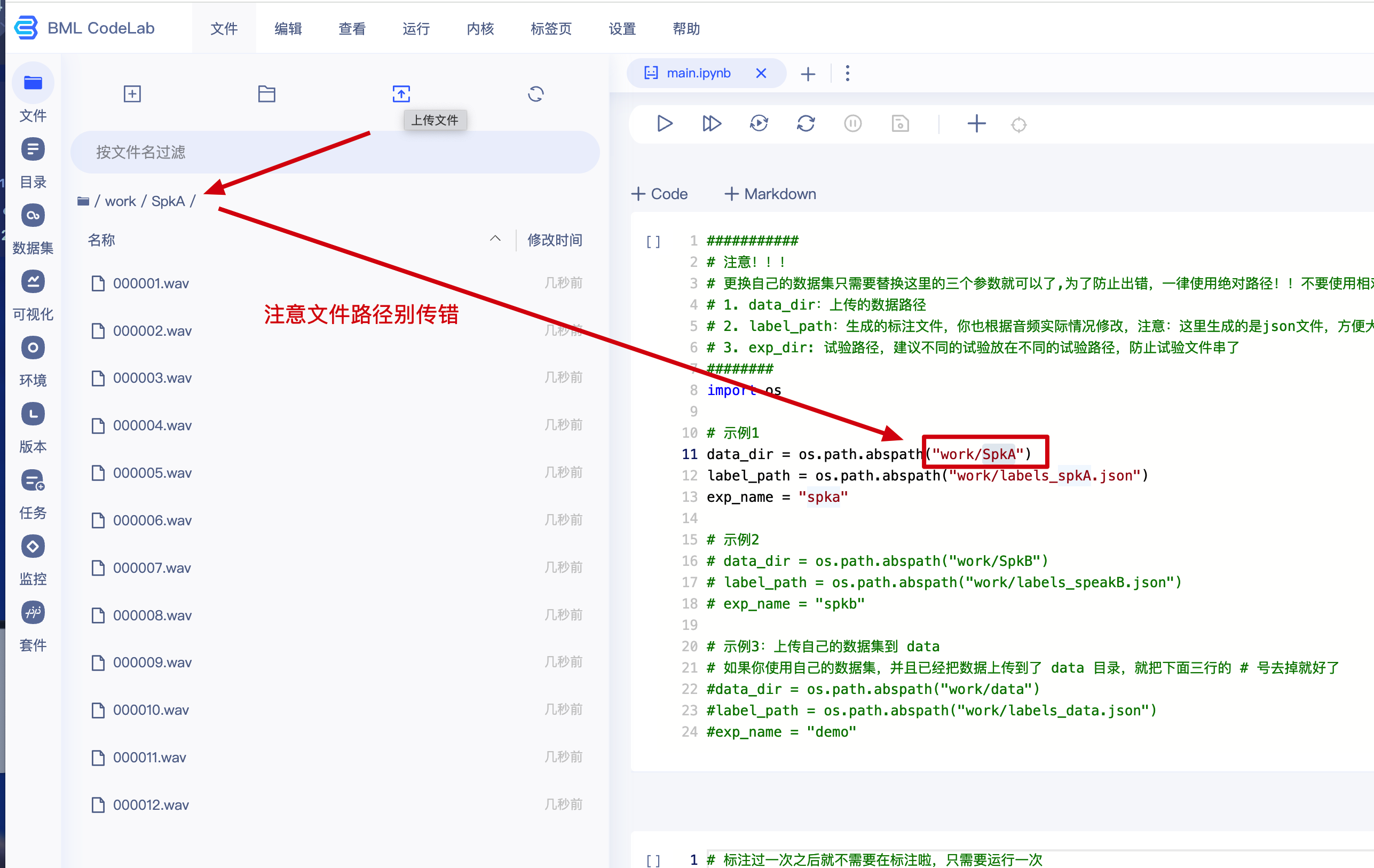Restart the kernel with refresh icon
Screen dimensions: 1374x868
806,124
